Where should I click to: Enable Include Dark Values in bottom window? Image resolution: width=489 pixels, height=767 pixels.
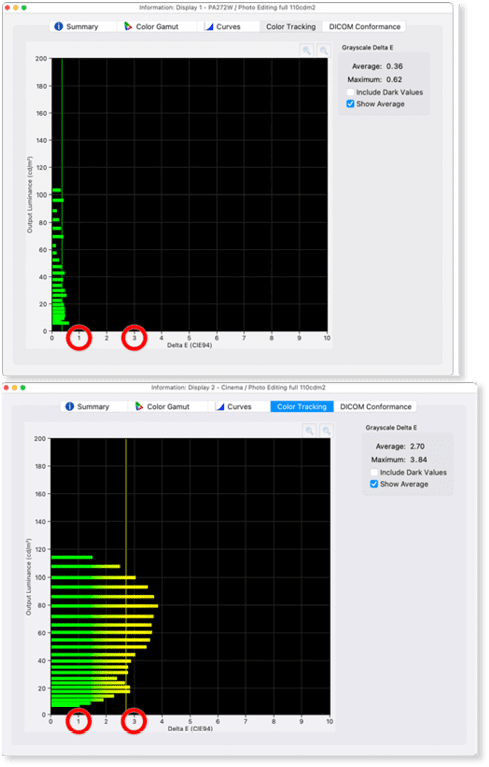tap(374, 472)
